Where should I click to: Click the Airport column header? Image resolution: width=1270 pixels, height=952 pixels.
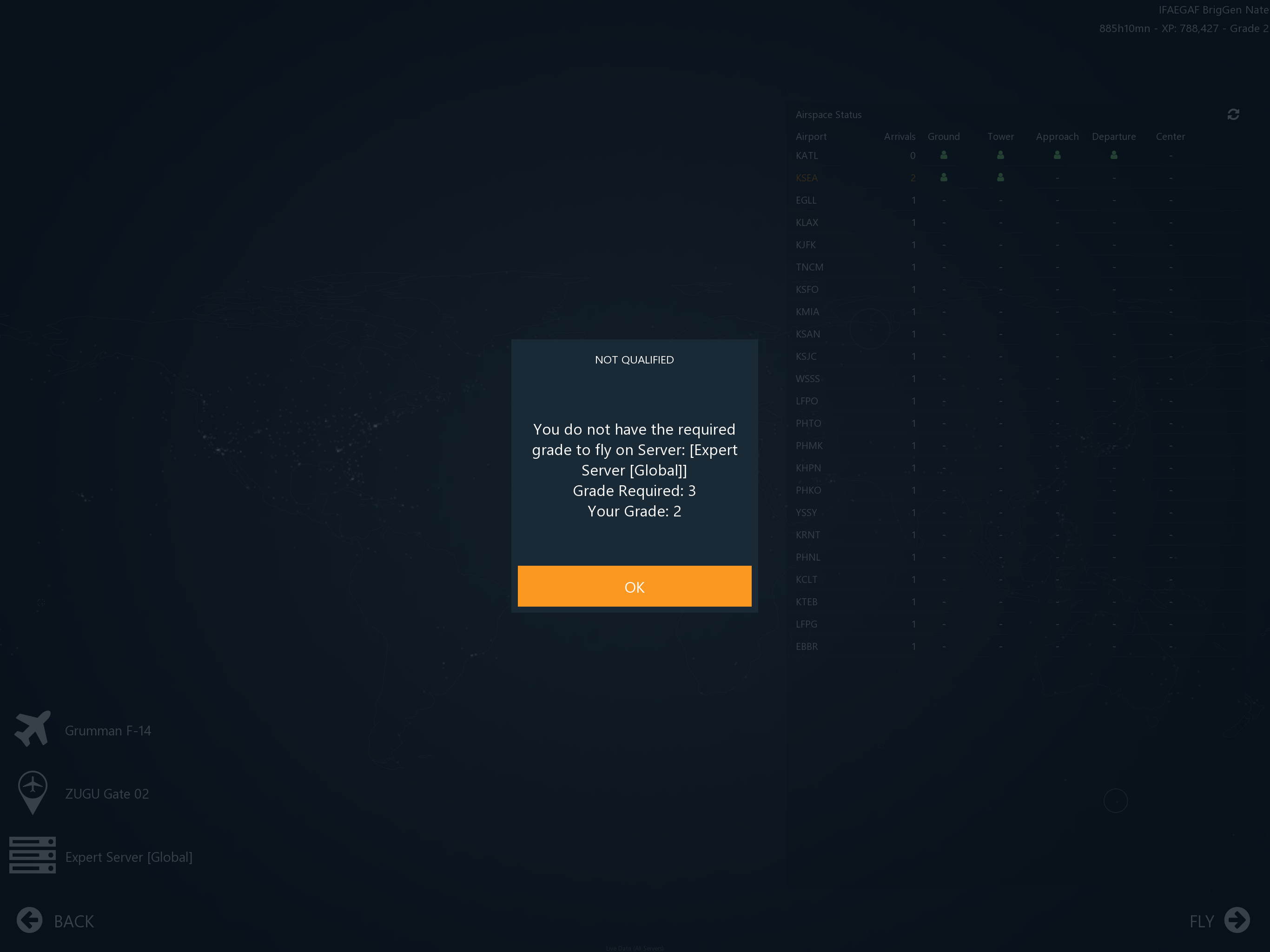coord(811,137)
